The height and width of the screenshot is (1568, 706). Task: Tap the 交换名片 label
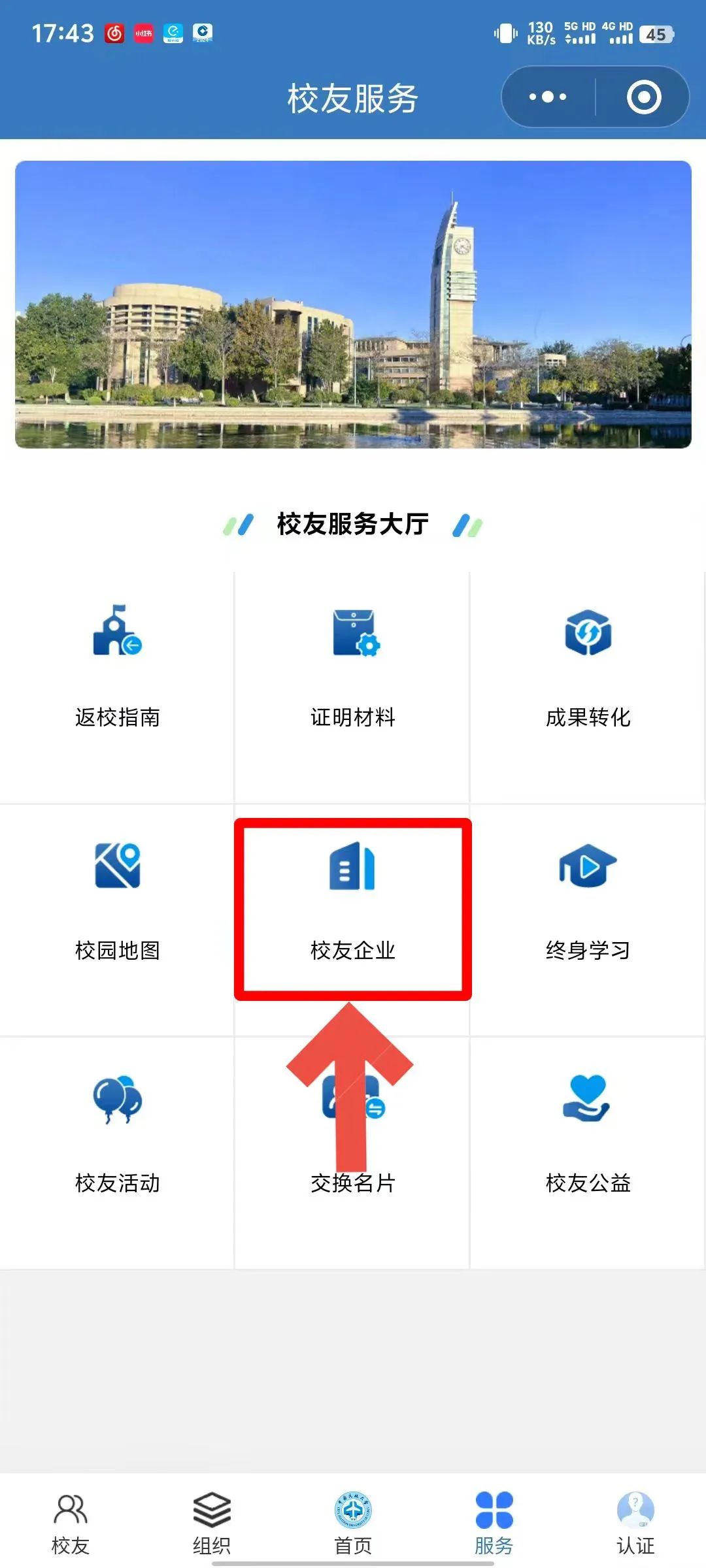pyautogui.click(x=353, y=1183)
